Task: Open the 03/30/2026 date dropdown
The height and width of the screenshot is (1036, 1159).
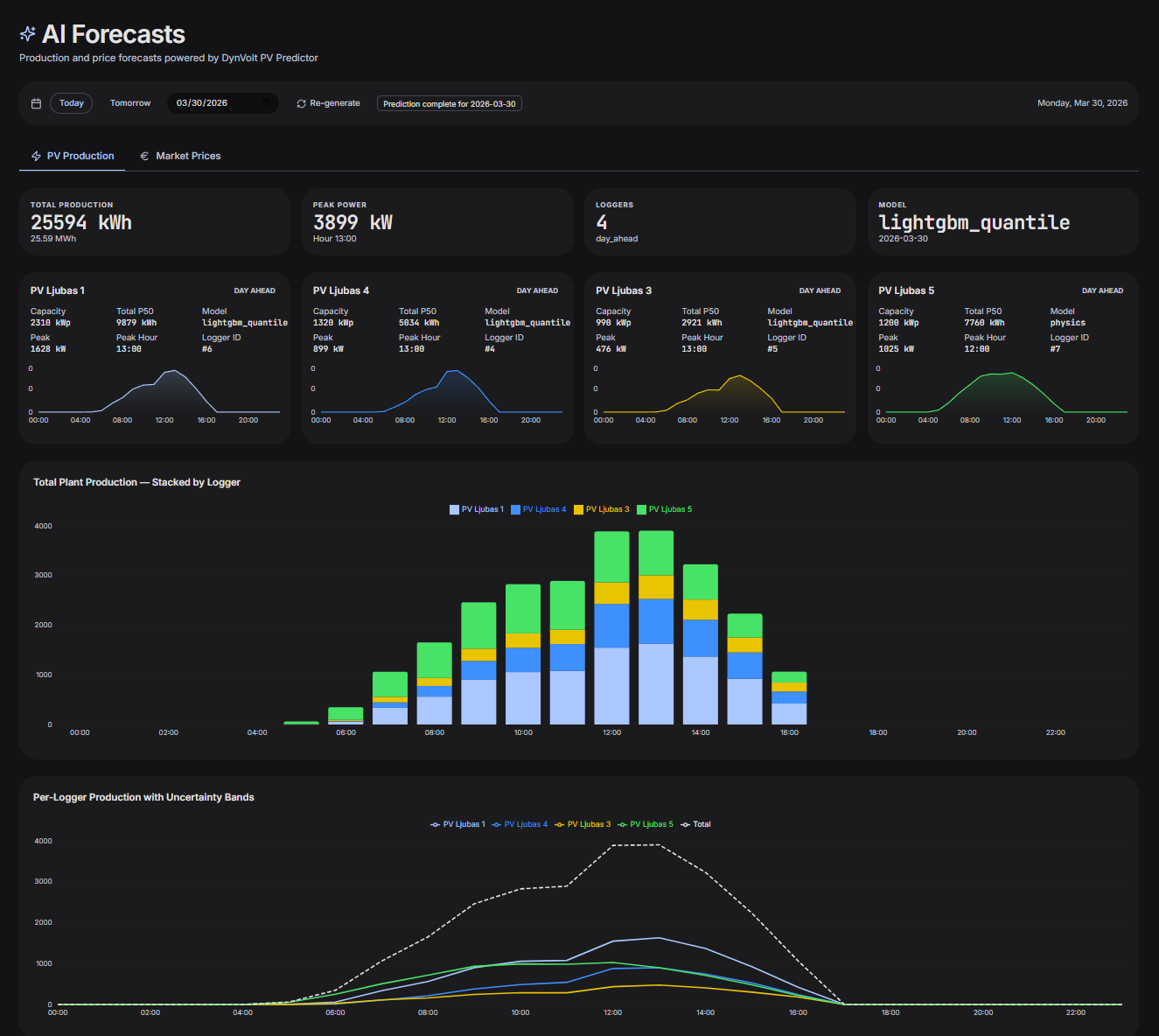Action: pyautogui.click(x=223, y=102)
